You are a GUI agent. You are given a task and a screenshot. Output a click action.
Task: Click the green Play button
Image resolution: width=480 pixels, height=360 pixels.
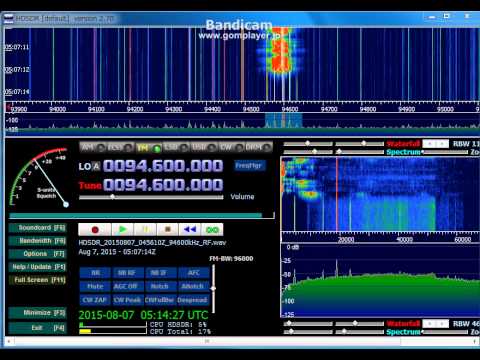pos(123,230)
